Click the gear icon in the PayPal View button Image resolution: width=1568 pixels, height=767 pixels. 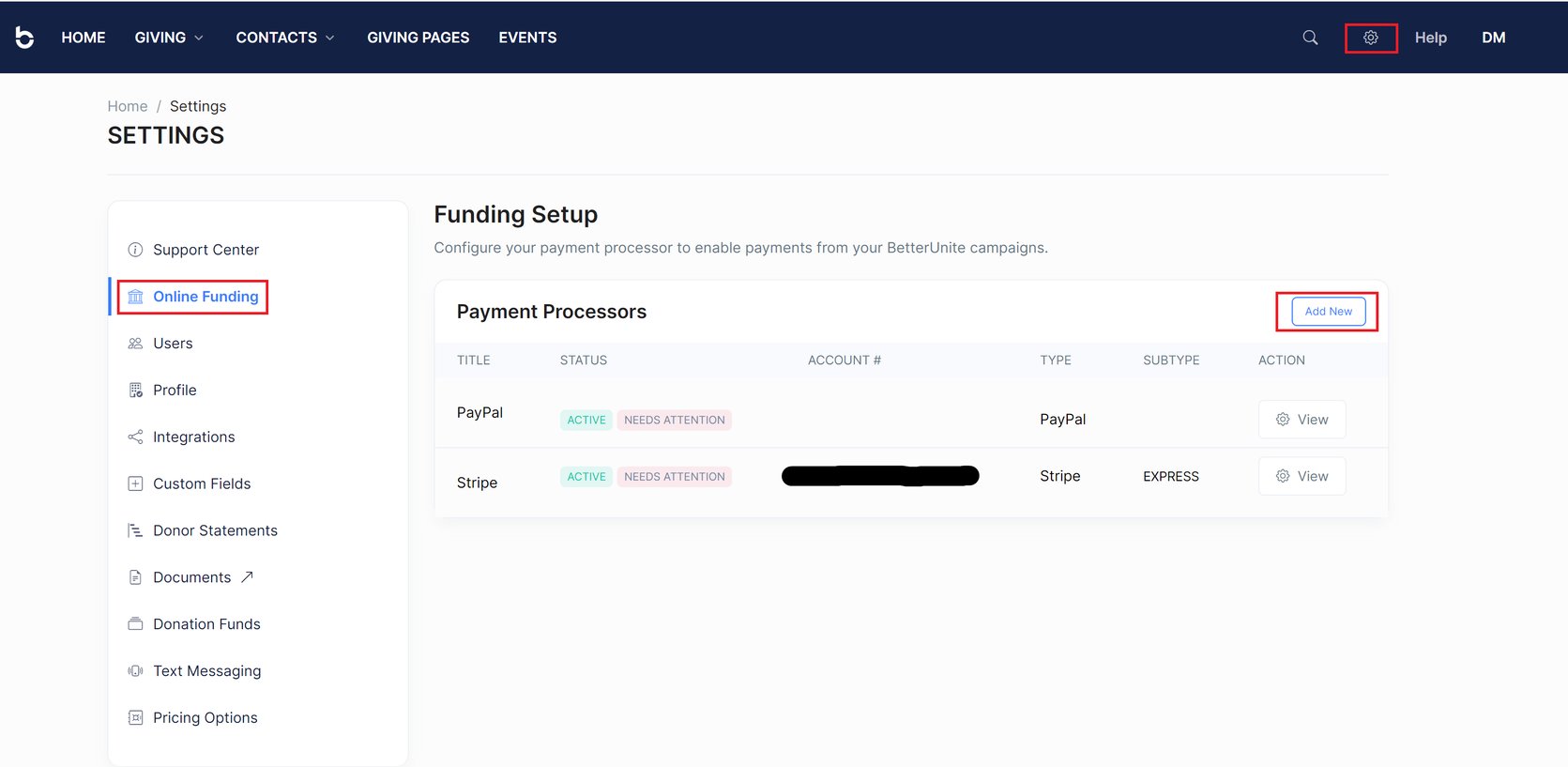(x=1283, y=420)
